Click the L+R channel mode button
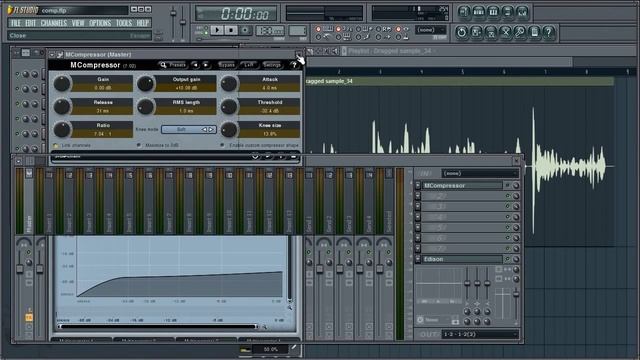The height and width of the screenshot is (360, 640). [249, 65]
